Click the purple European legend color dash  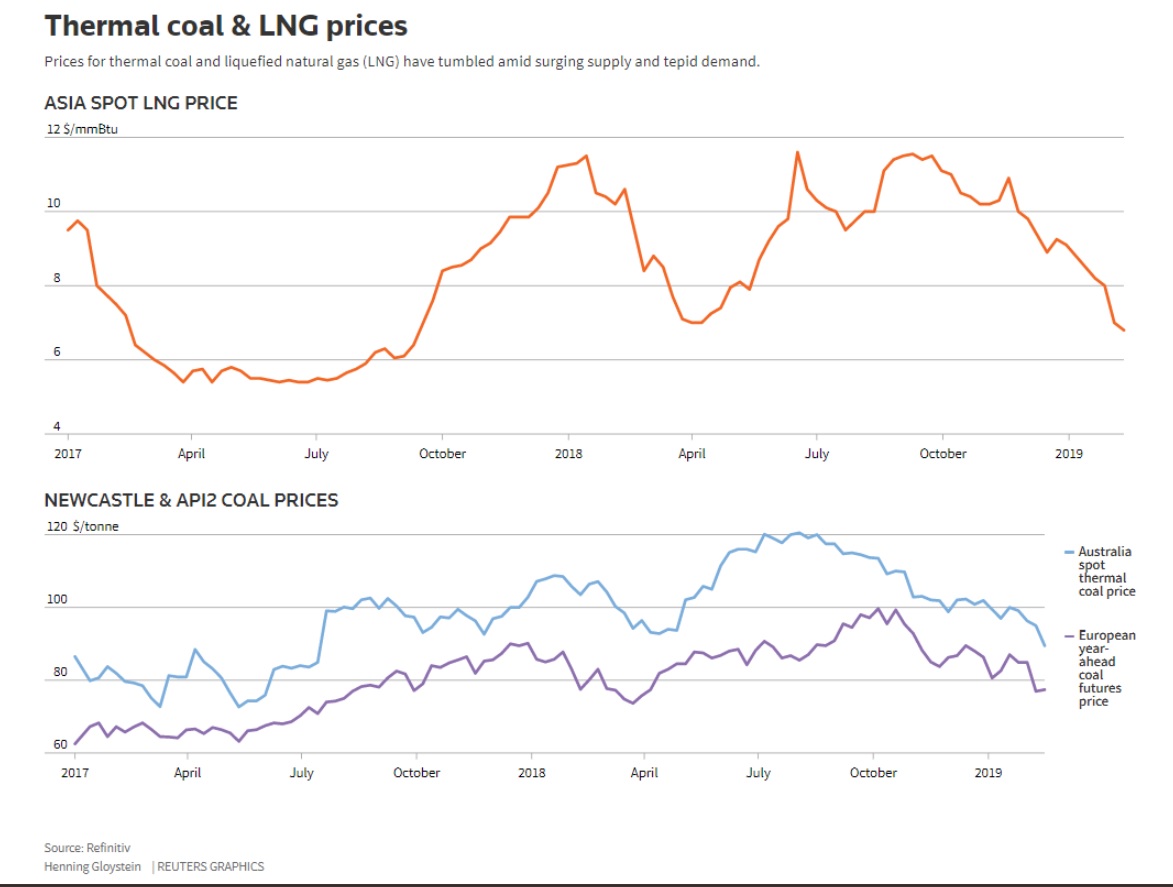pos(1069,636)
